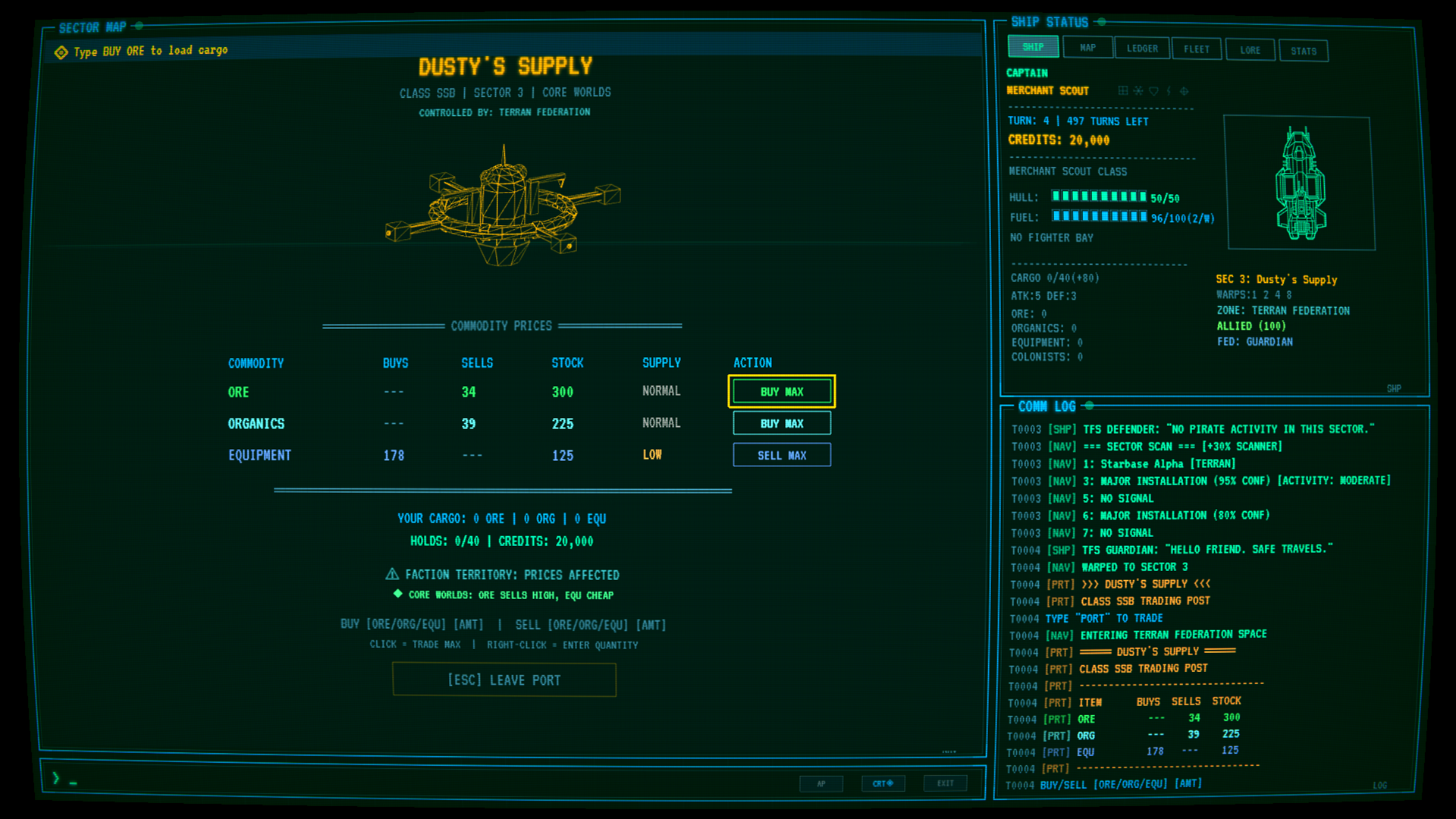Click the snowflake-shaped badge icon beside Merchant Scout
1456x819 pixels.
[1138, 90]
